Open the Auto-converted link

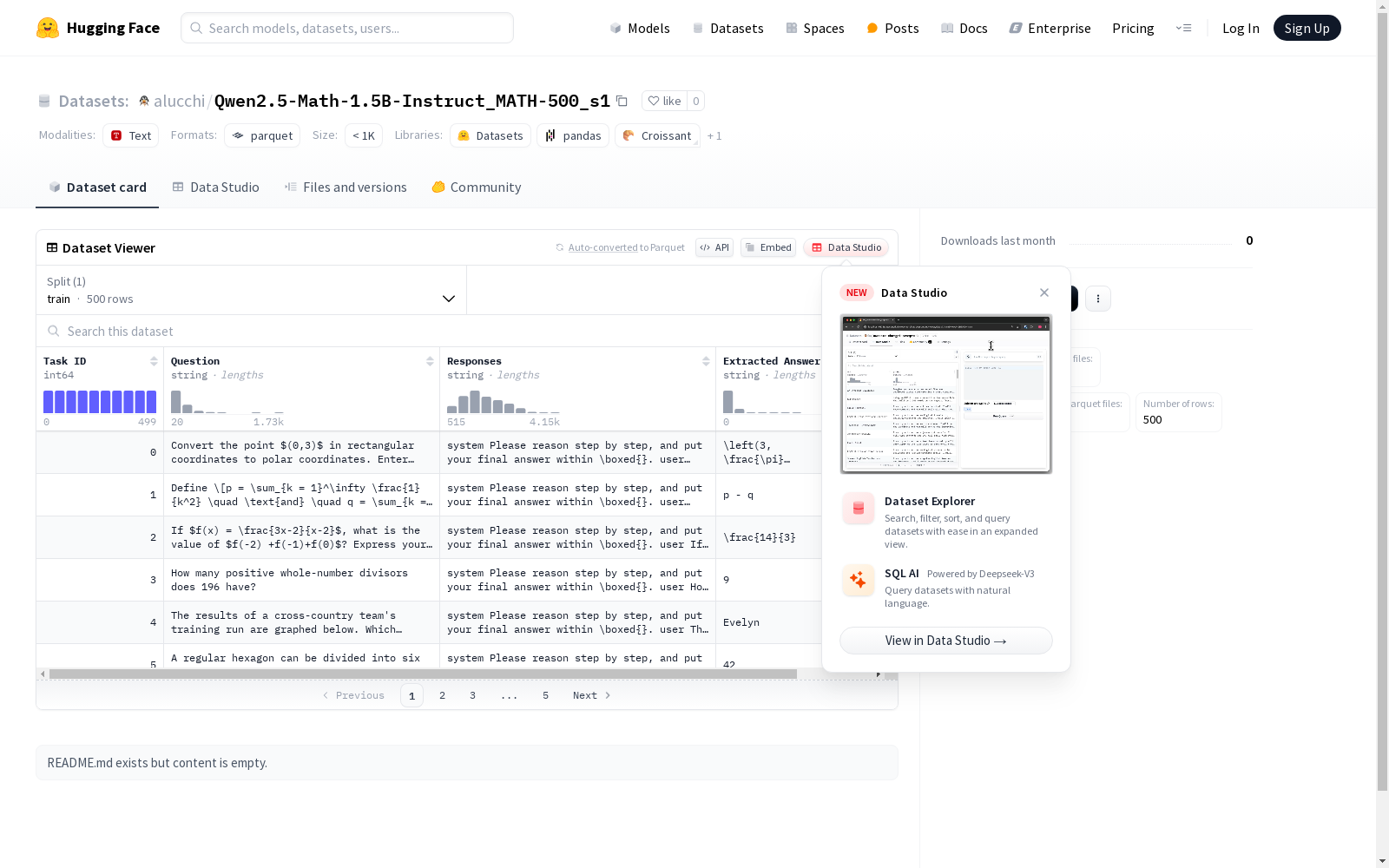click(603, 247)
